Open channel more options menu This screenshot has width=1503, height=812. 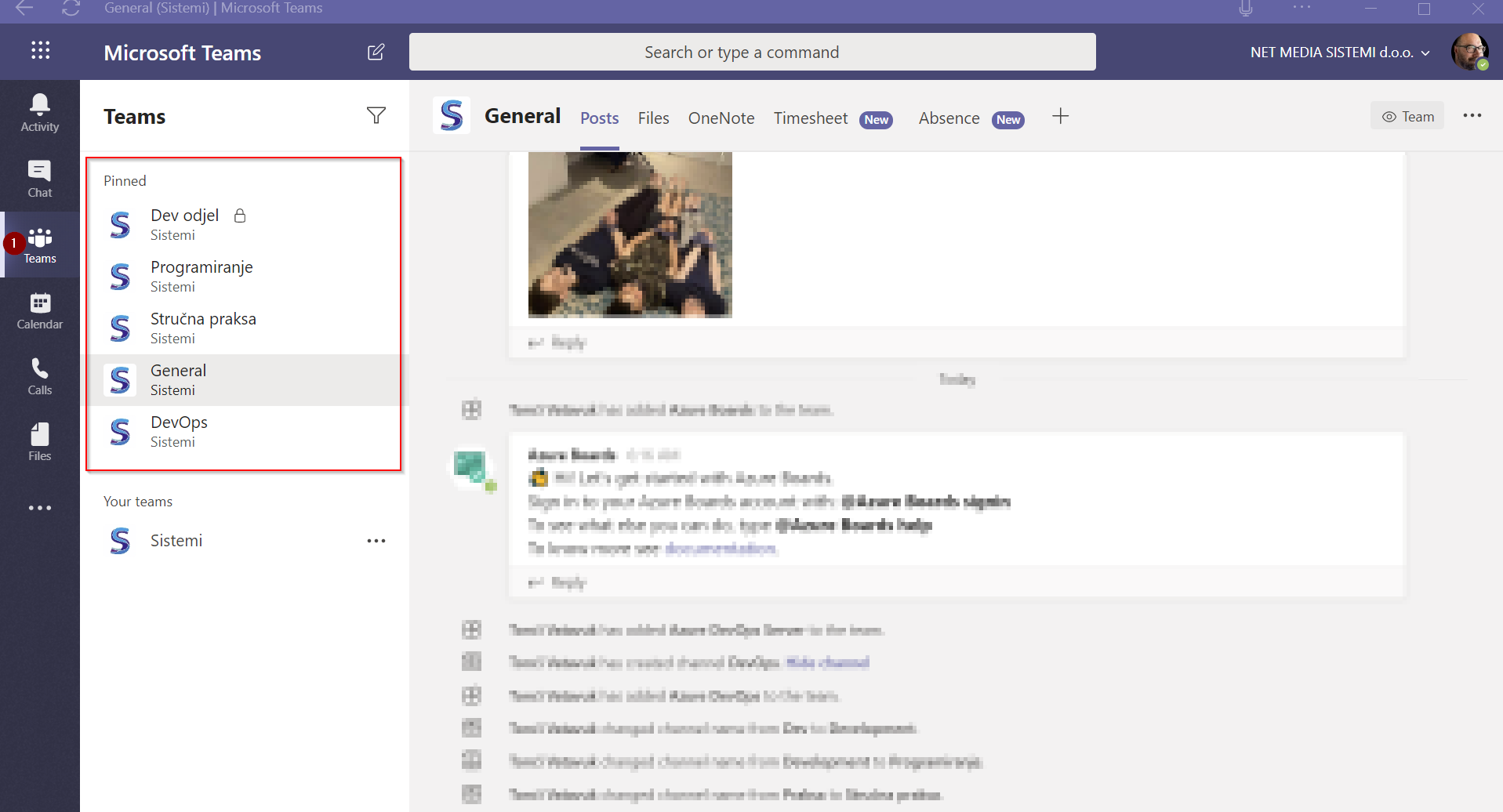[1472, 116]
